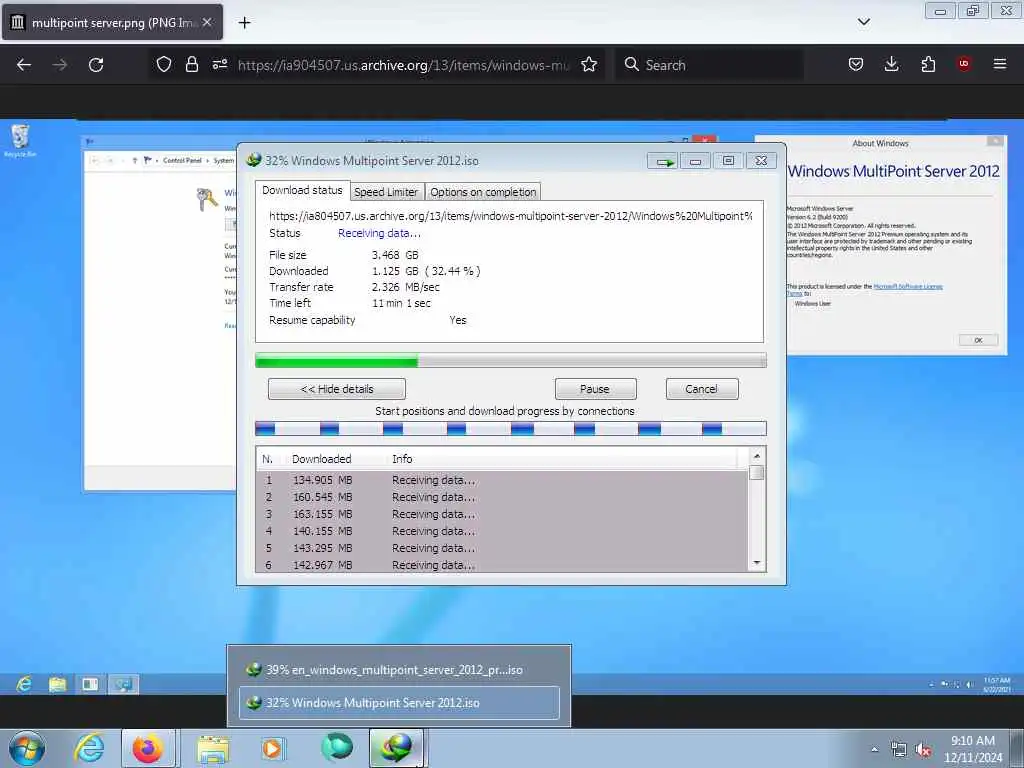Select connection row 3 with 163.155 MB
The image size is (1024, 768).
coord(502,514)
